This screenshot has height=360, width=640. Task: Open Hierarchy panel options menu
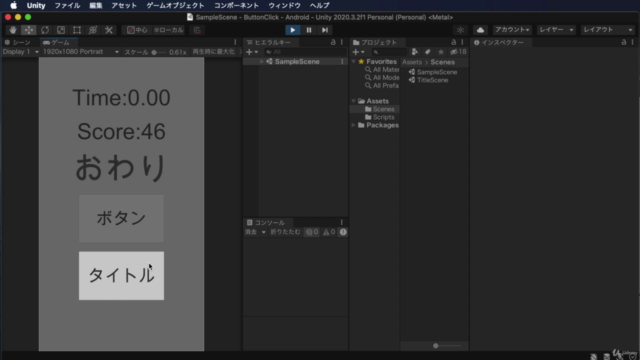(342, 42)
